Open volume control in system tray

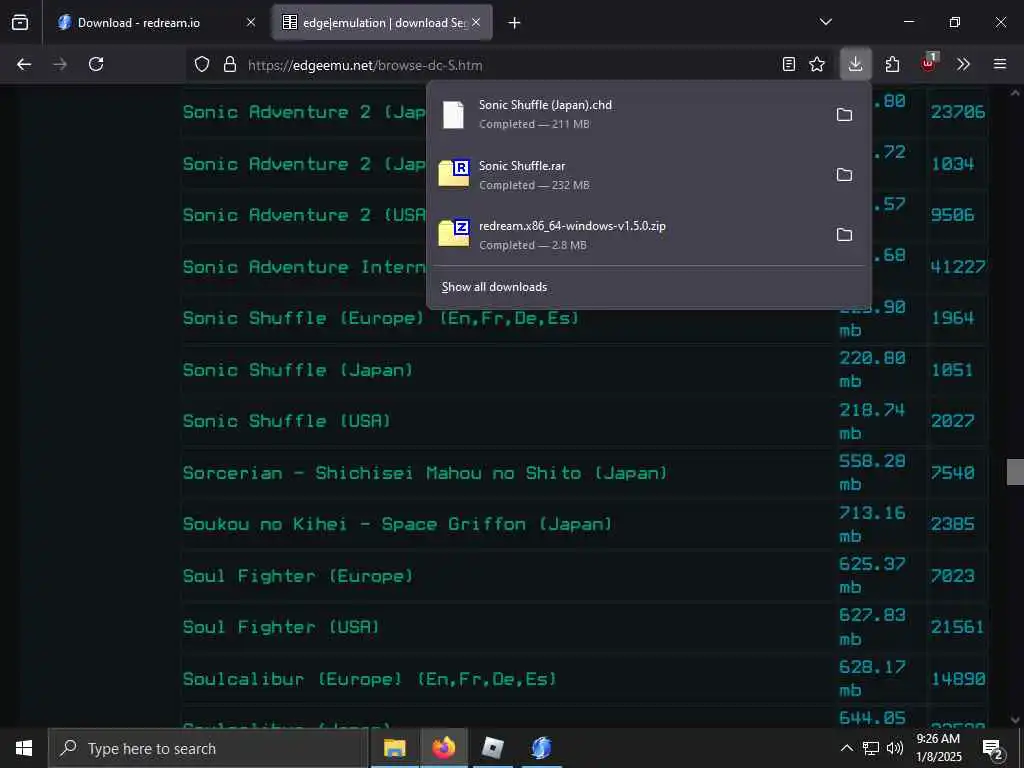pyautogui.click(x=895, y=748)
